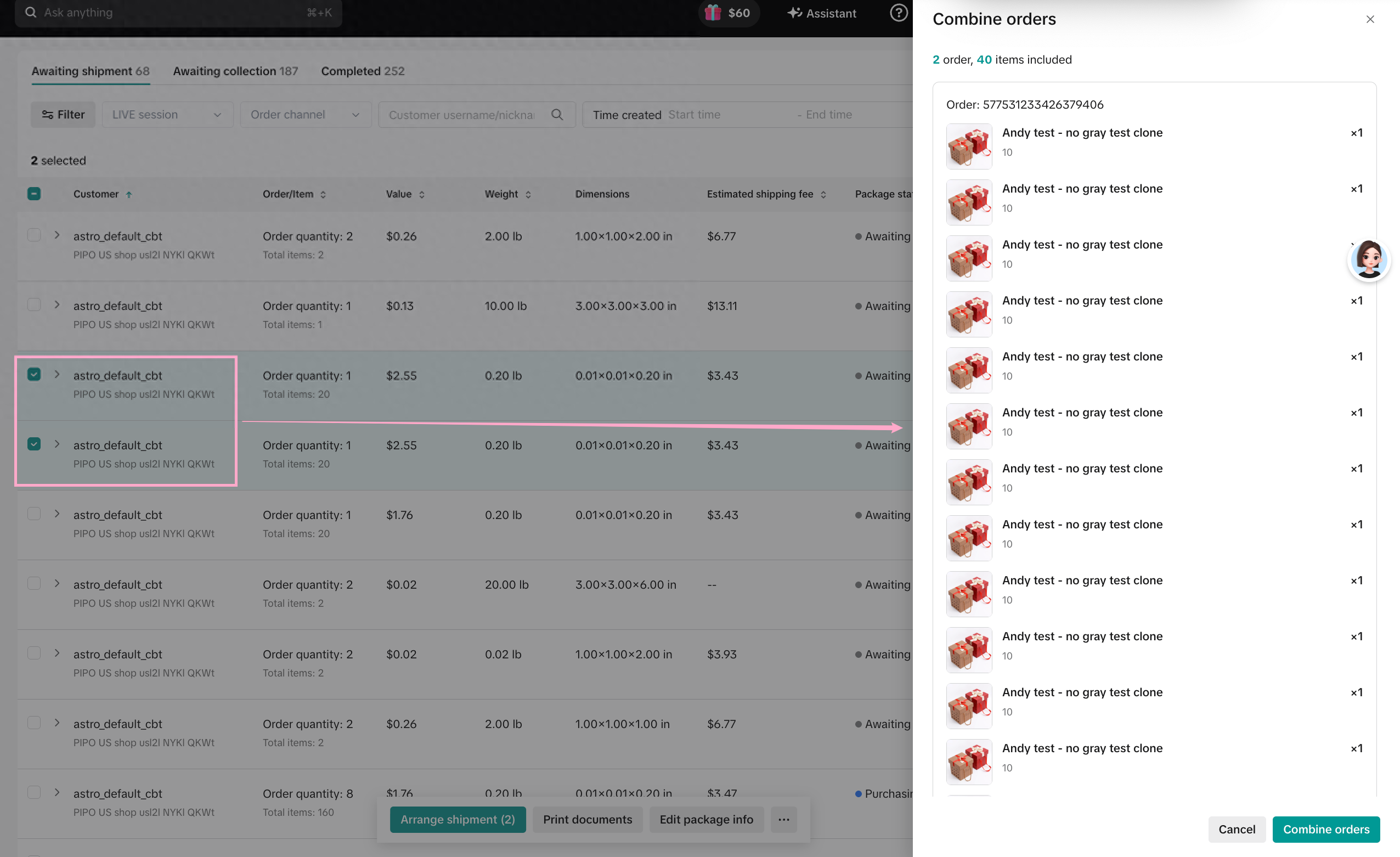Click the customer username search magnifier icon
Viewport: 1400px width, 857px height.
pos(557,115)
